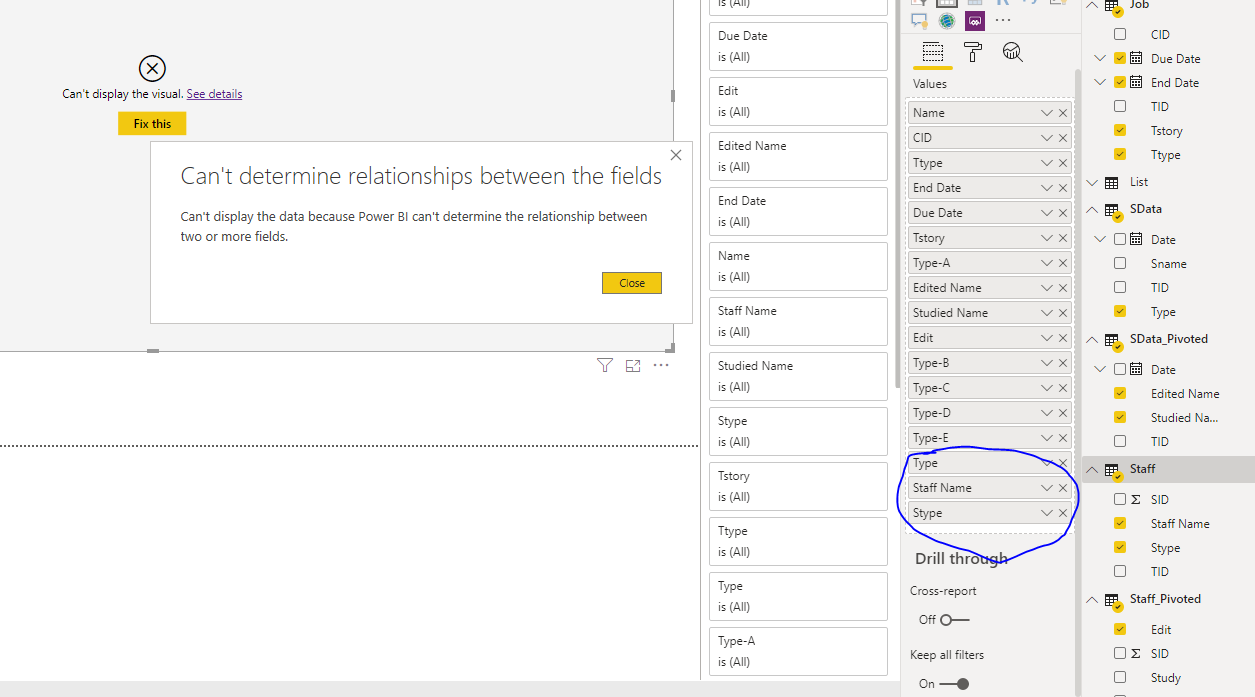
Task: Turn off Keep all filters toggle
Action: click(x=955, y=684)
